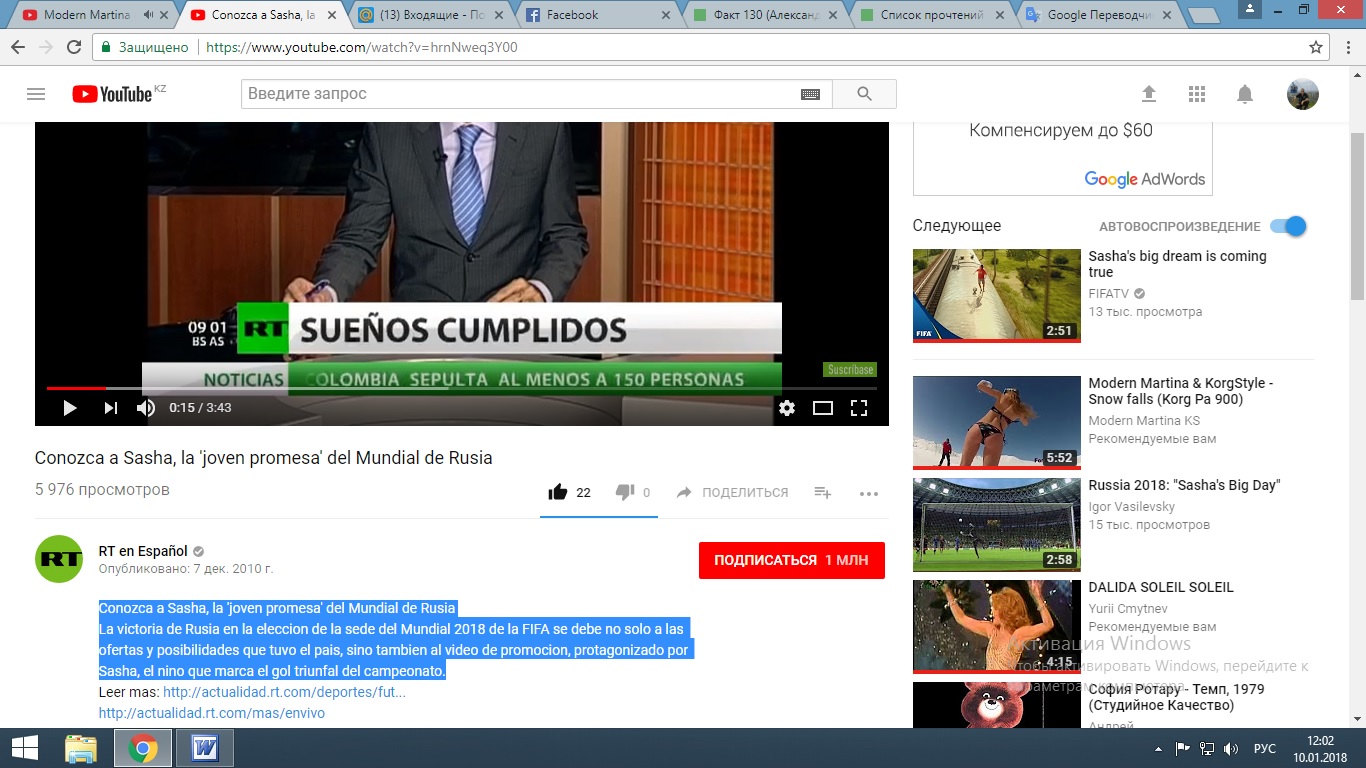
Task: Click the upload video icon
Action: 1149,94
